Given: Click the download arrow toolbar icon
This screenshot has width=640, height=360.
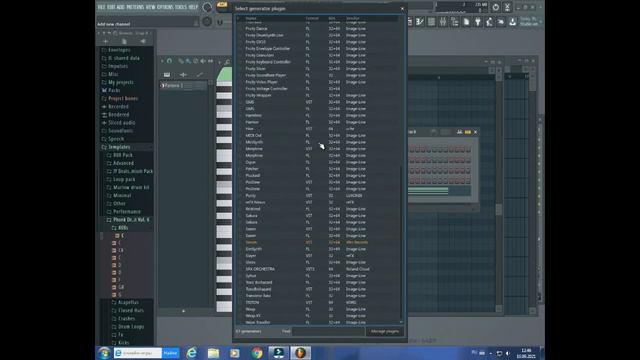Looking at the screenshot, I should (x=513, y=22).
